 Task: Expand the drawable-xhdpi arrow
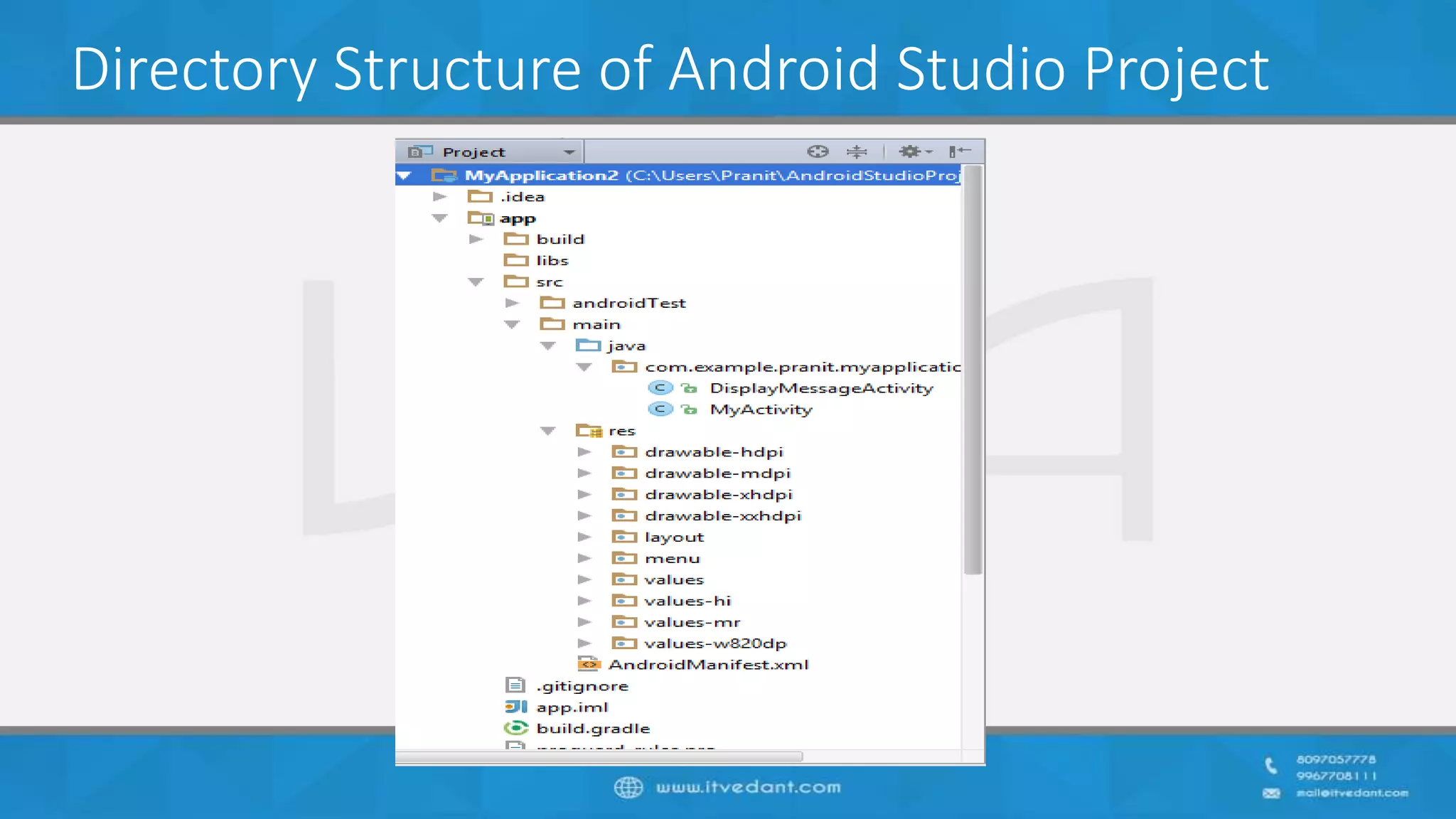pos(584,495)
